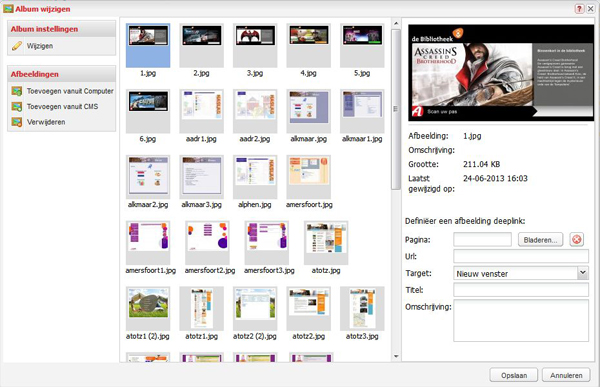Save the album with Opslaan
Image resolution: width=600 pixels, height=387 pixels.
click(514, 376)
